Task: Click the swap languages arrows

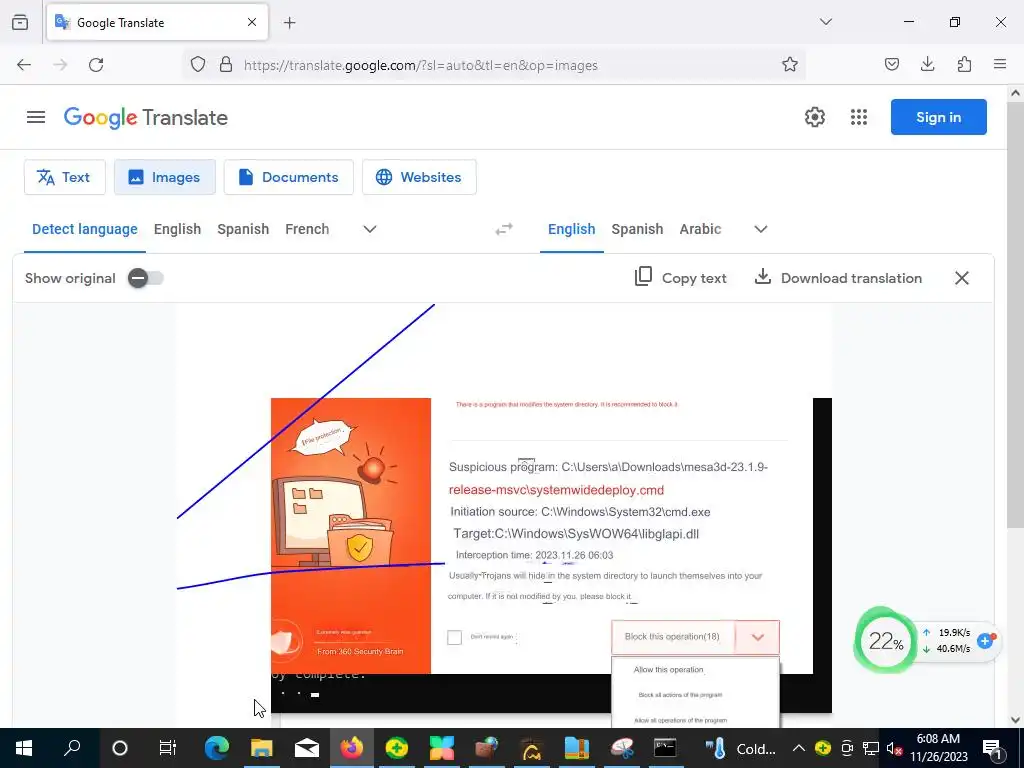Action: (504, 229)
